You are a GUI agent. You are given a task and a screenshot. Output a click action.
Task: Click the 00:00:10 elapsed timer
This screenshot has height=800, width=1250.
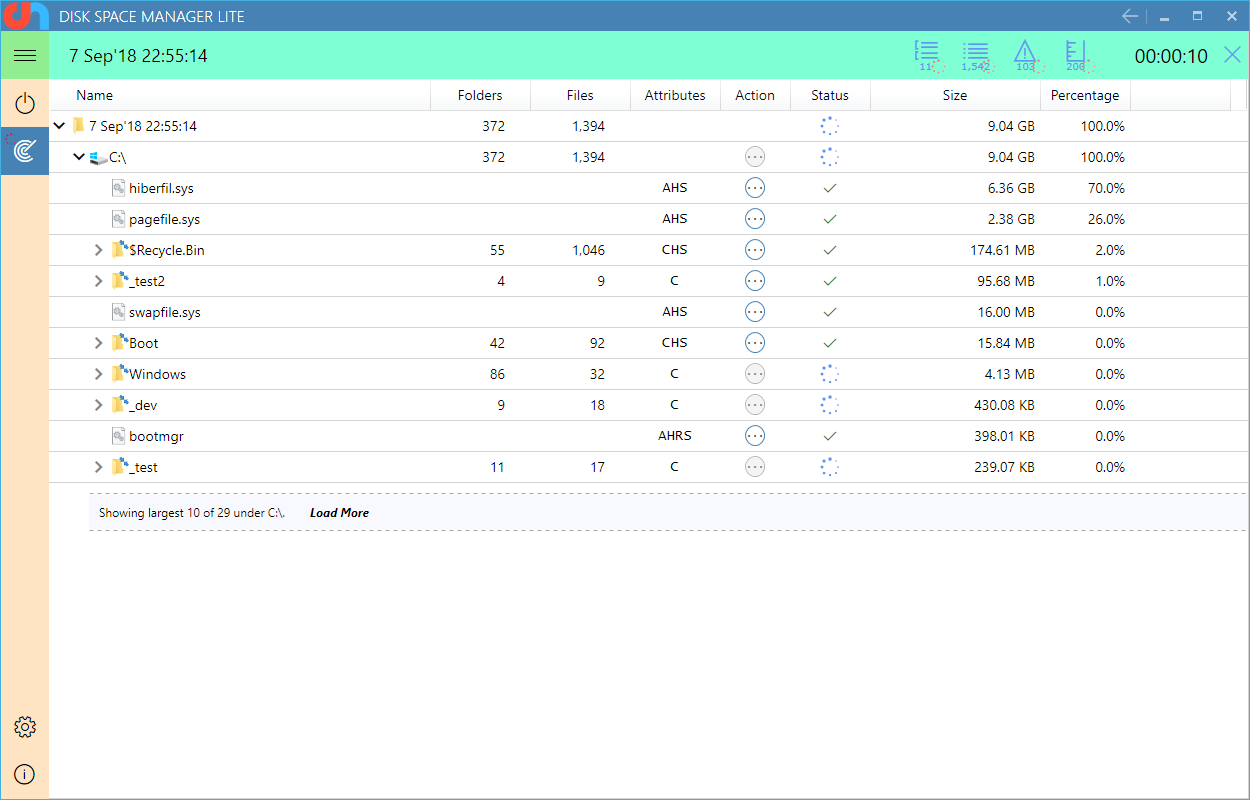click(1171, 56)
